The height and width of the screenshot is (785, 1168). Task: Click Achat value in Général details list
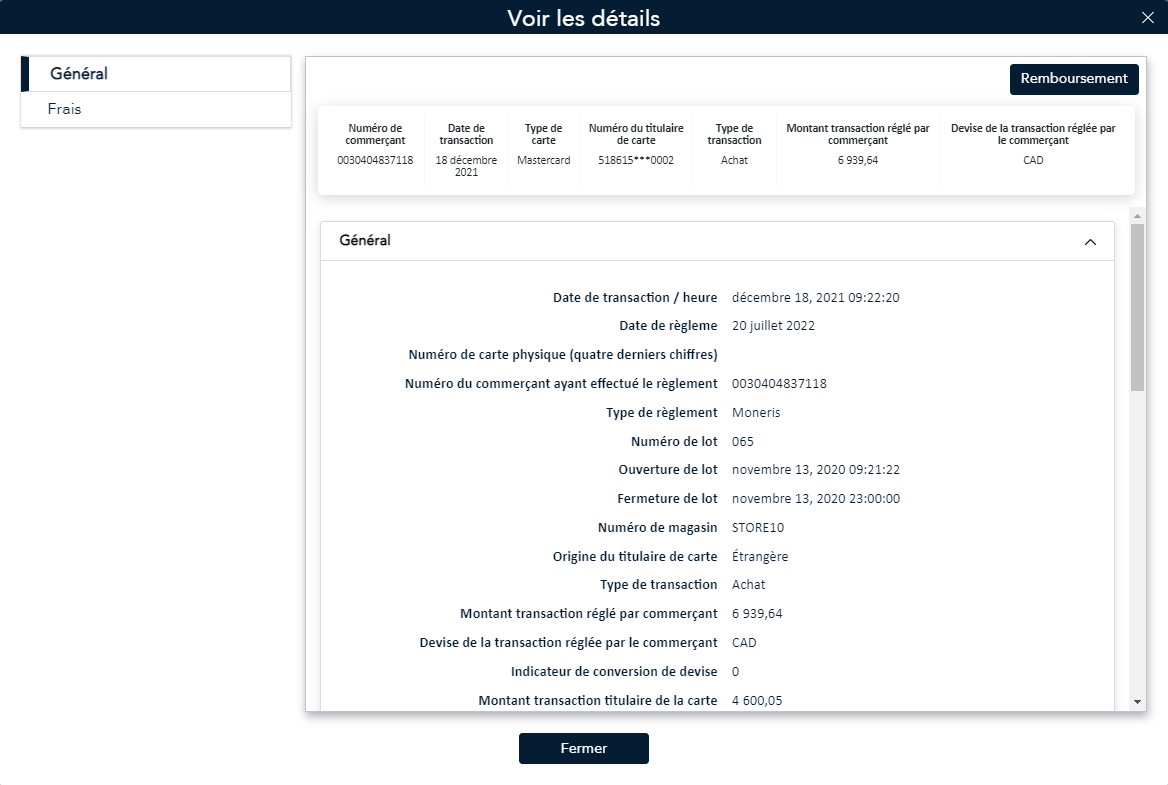[x=748, y=585]
